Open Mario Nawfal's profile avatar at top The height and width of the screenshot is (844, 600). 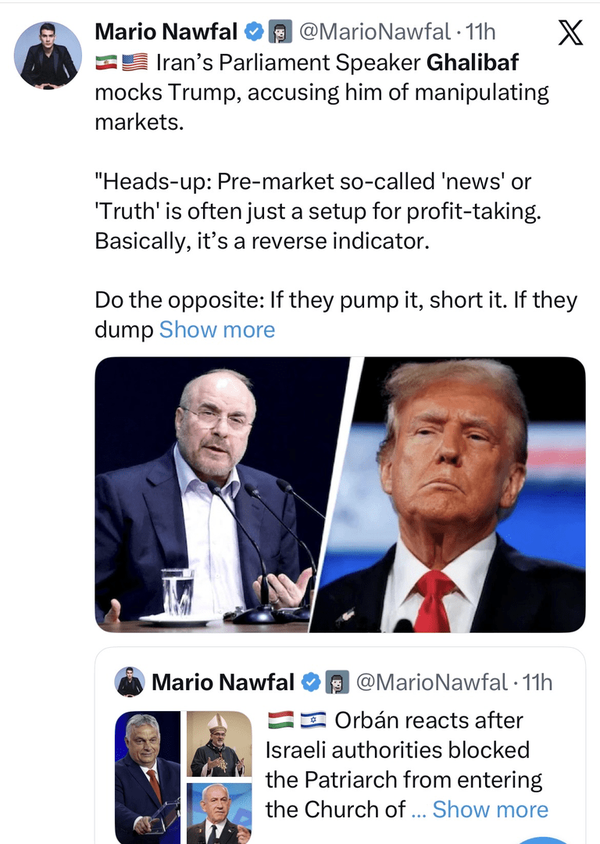pyautogui.click(x=48, y=54)
